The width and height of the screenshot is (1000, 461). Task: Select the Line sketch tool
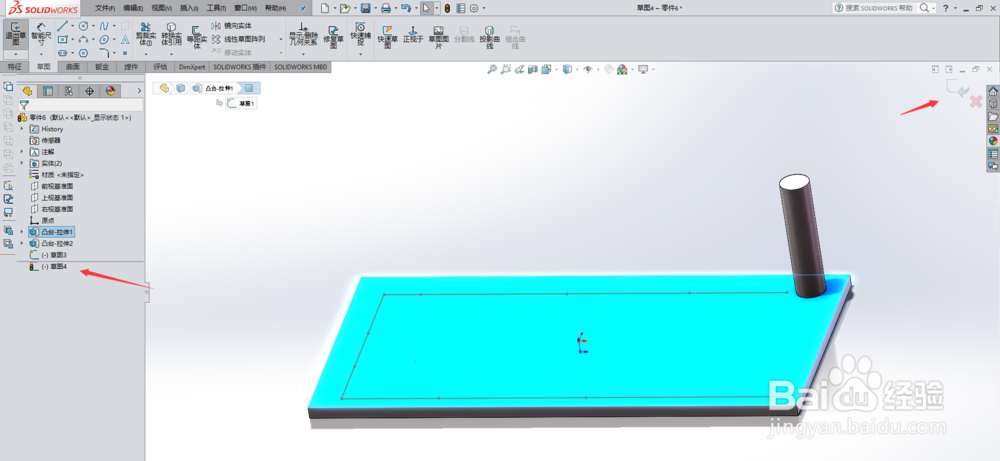point(62,26)
